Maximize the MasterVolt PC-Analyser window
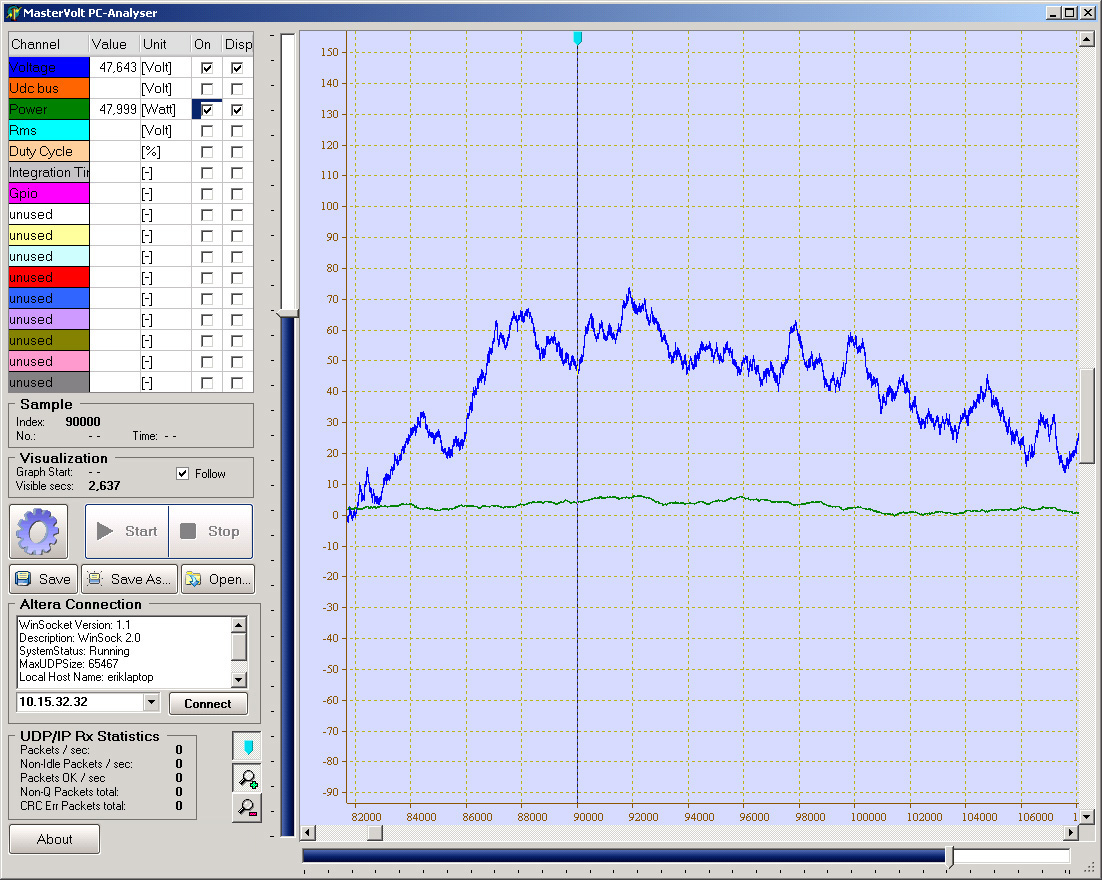The image size is (1102, 880). point(1070,13)
